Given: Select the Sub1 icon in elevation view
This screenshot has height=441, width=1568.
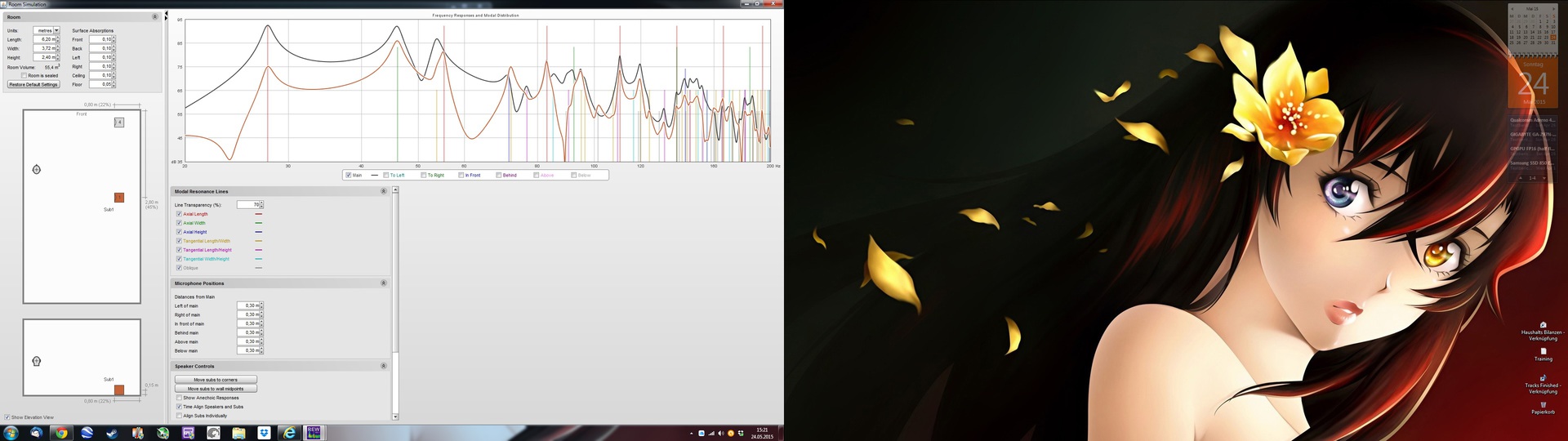Looking at the screenshot, I should 119,390.
